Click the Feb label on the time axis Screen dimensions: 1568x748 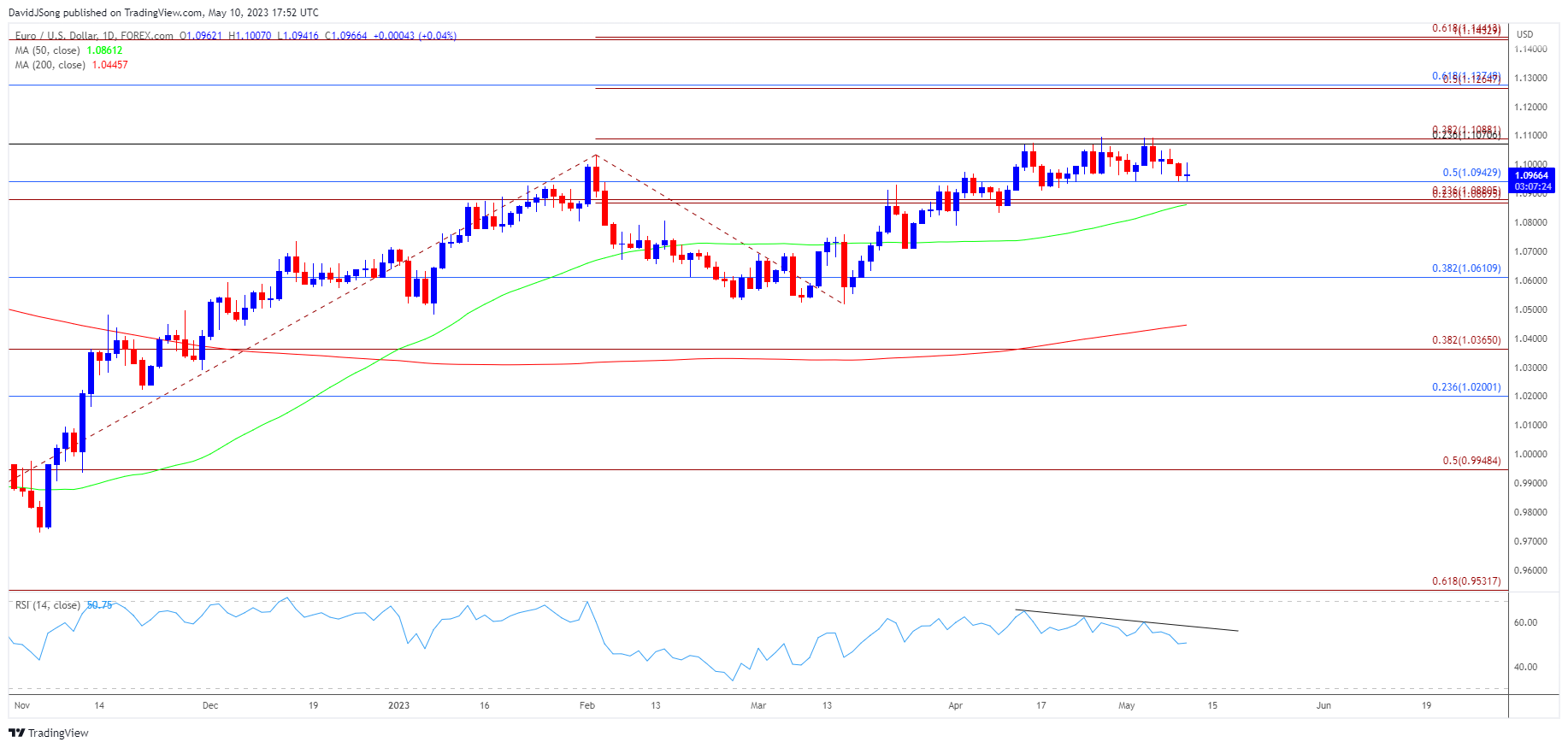pos(587,705)
